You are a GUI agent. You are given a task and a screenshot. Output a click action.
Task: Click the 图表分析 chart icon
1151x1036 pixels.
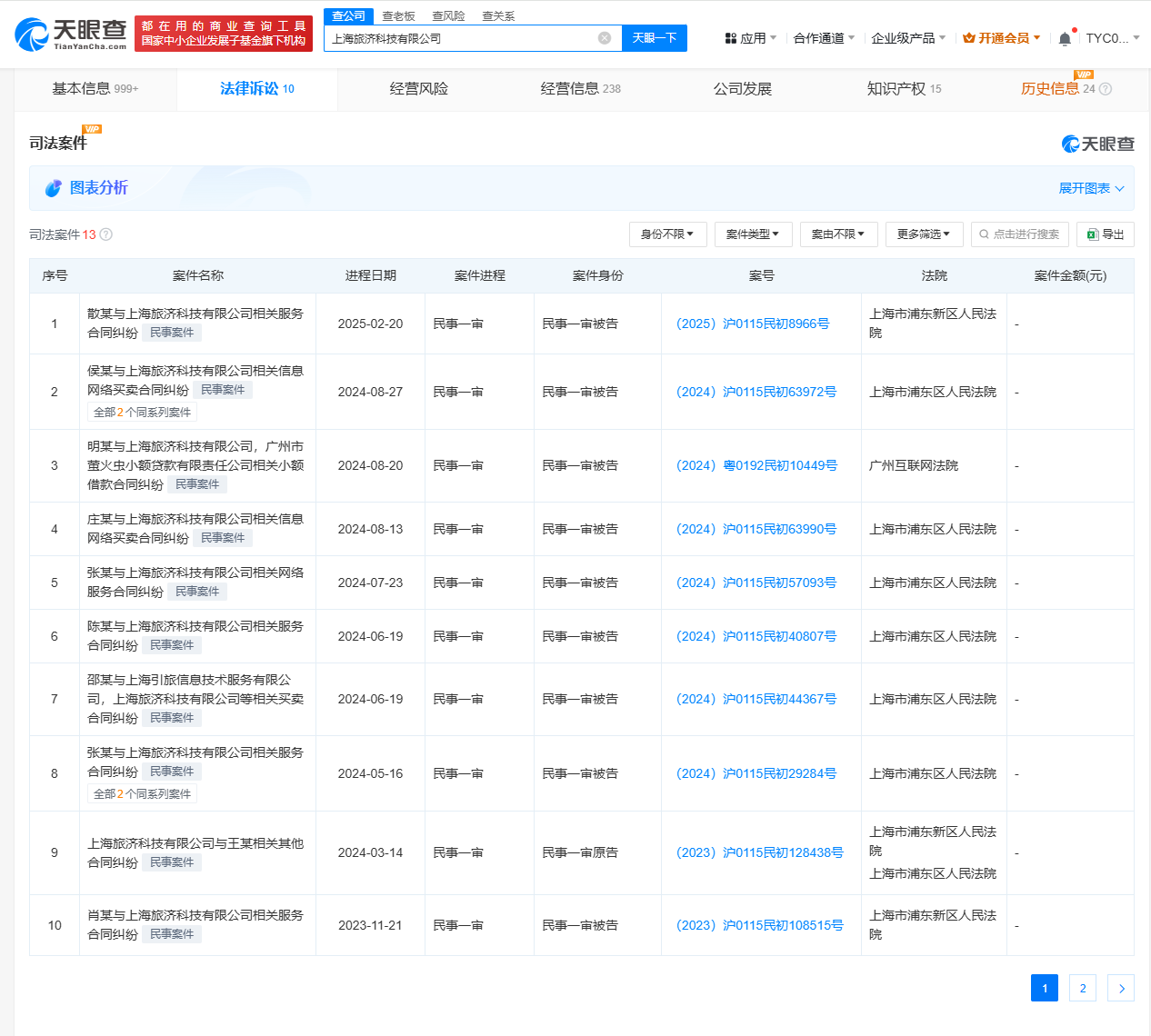point(54,188)
